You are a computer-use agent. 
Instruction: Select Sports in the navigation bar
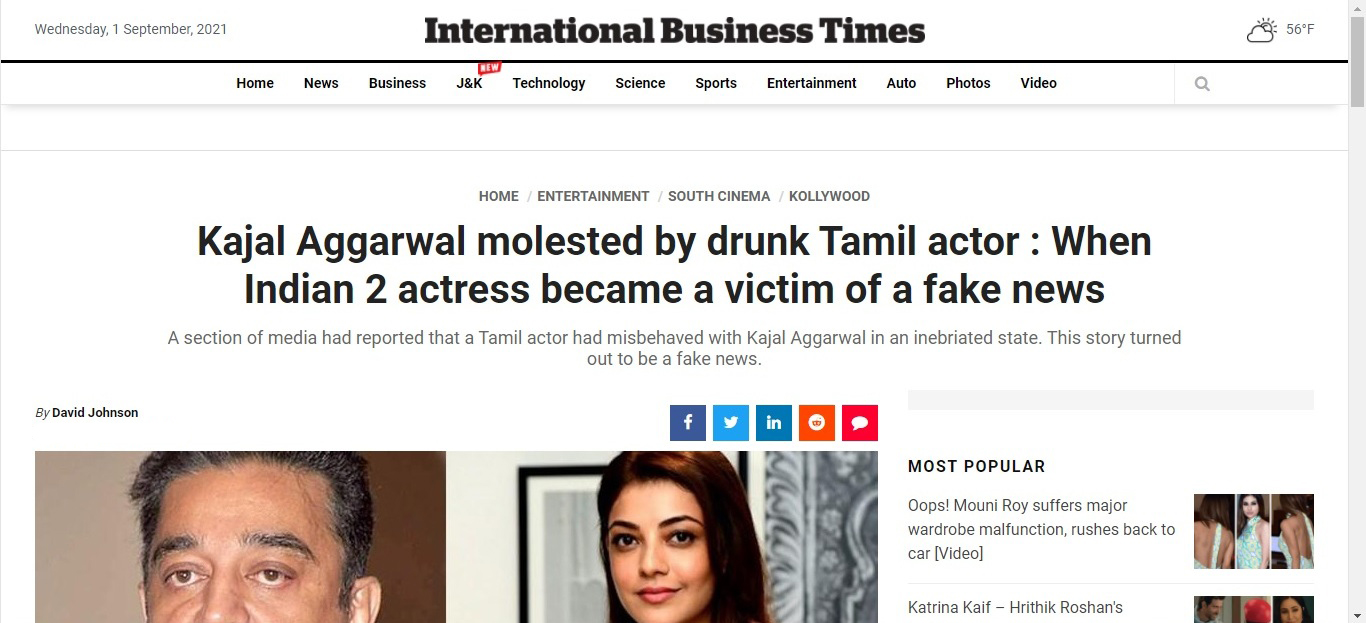point(716,83)
